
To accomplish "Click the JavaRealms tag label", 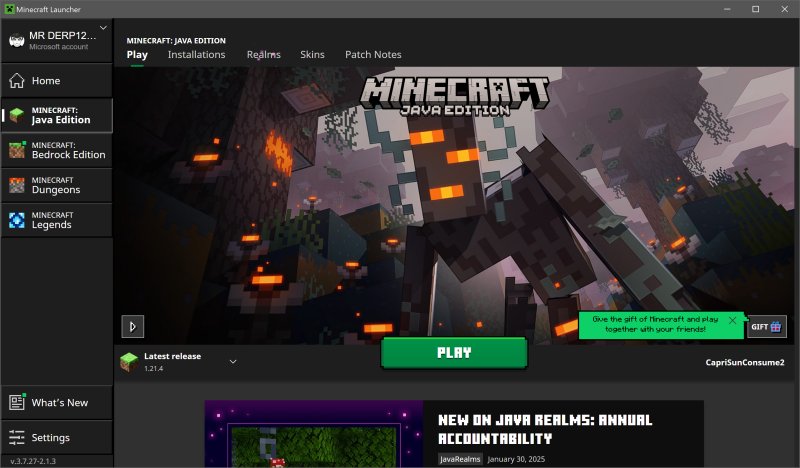I will [460, 459].
